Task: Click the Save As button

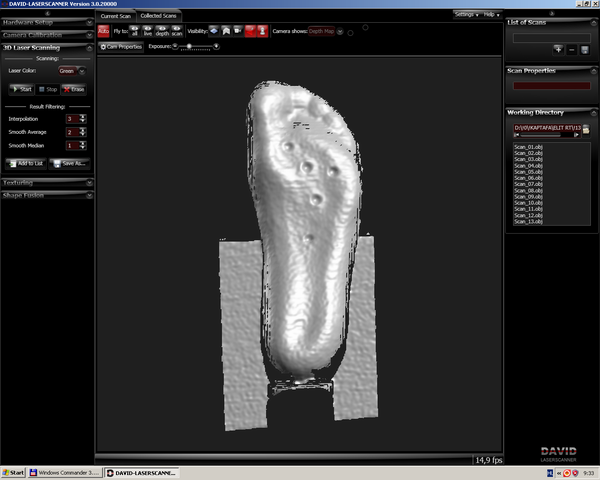Action: click(x=73, y=163)
